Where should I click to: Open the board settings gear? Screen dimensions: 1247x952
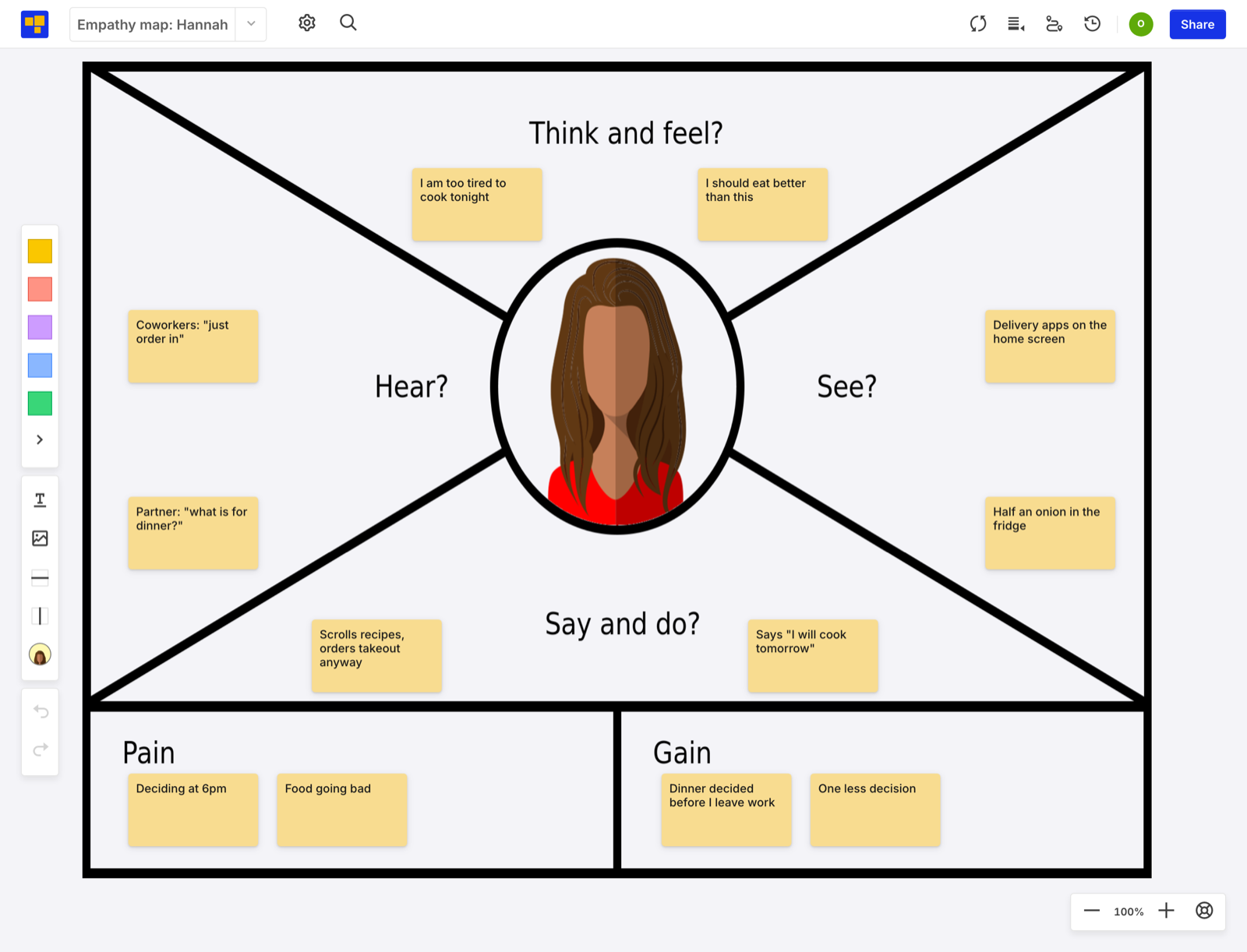click(307, 23)
